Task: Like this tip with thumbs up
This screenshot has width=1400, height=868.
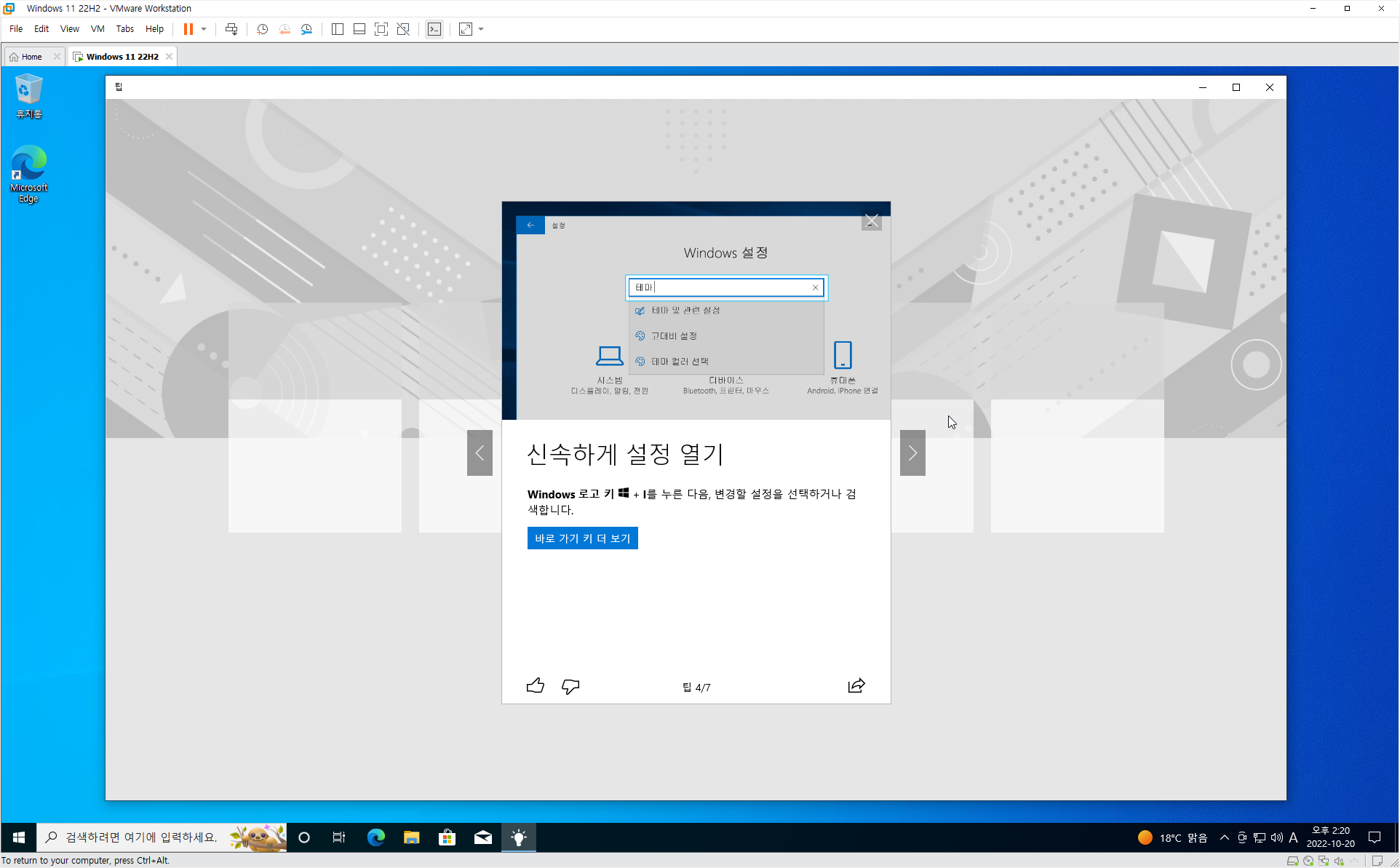Action: click(535, 686)
